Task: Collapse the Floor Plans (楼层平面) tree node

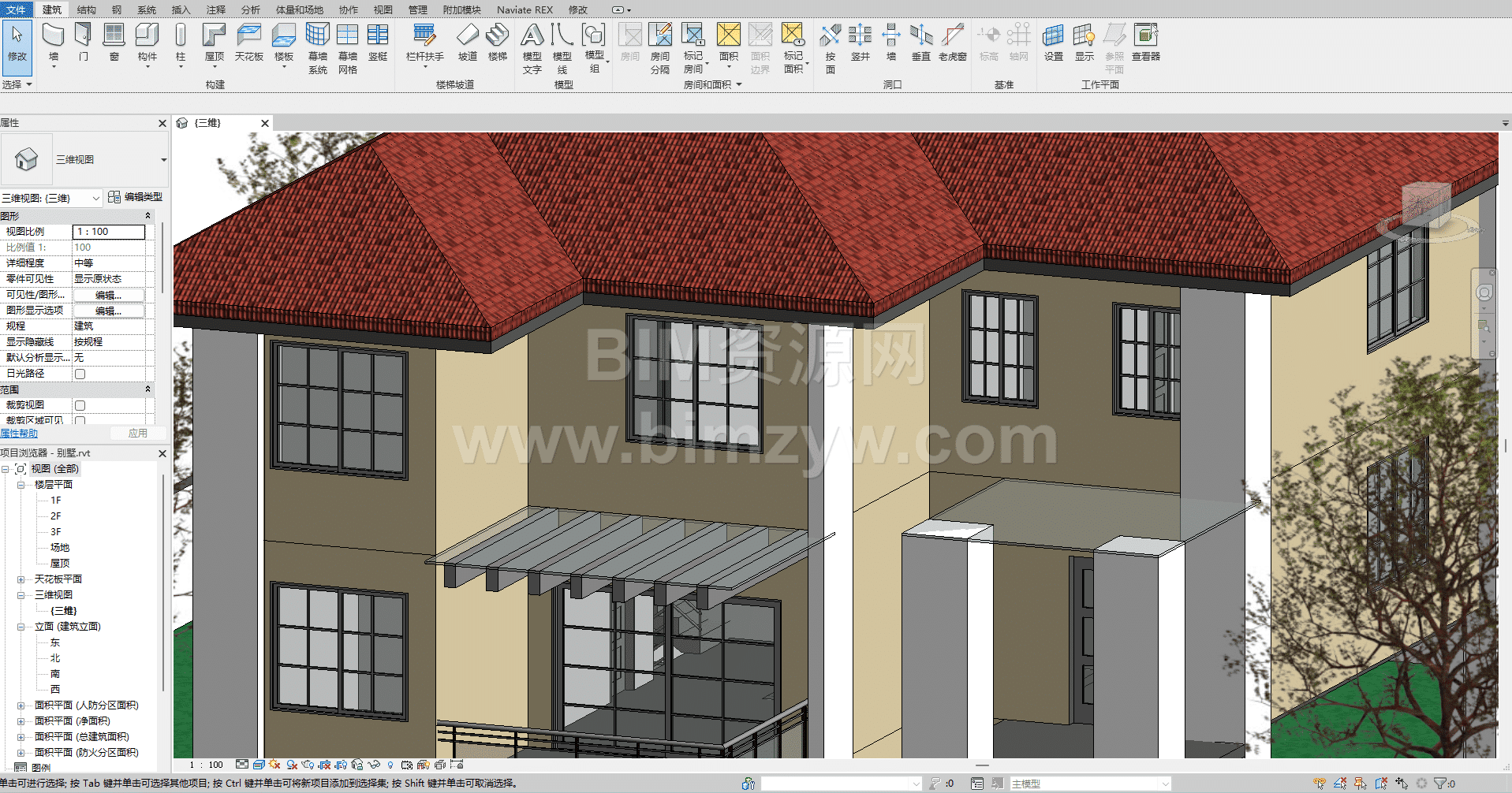Action: 21,485
